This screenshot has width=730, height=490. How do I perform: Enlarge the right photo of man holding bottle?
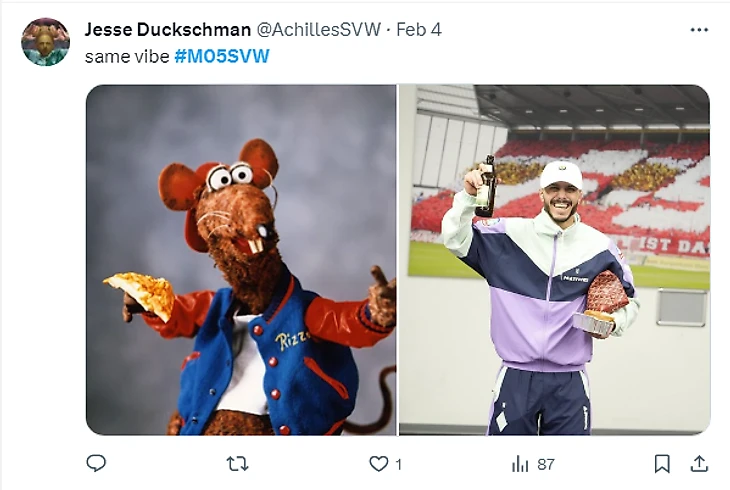pos(554,259)
